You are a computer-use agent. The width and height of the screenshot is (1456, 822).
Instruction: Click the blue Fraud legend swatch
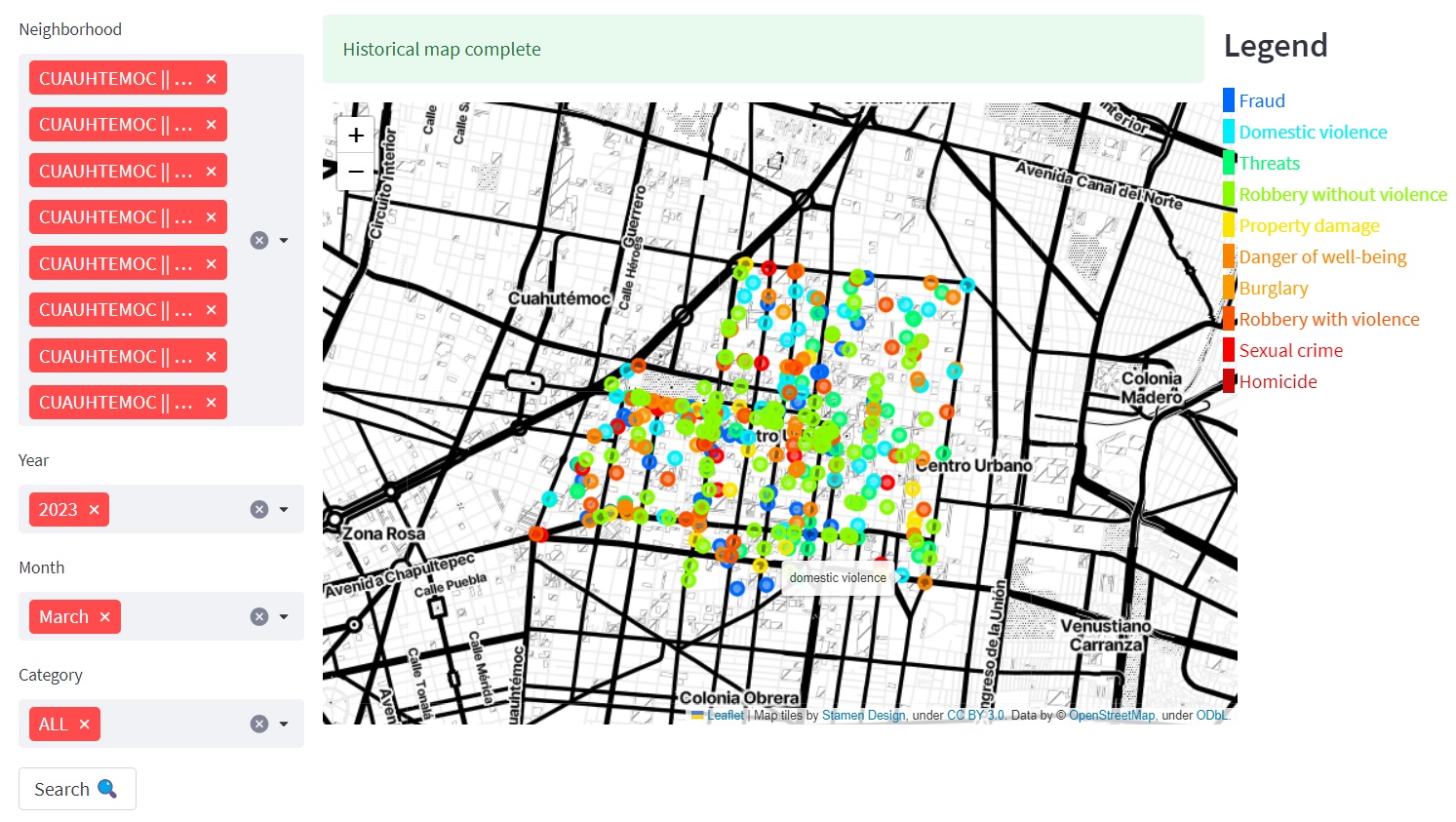(1229, 100)
